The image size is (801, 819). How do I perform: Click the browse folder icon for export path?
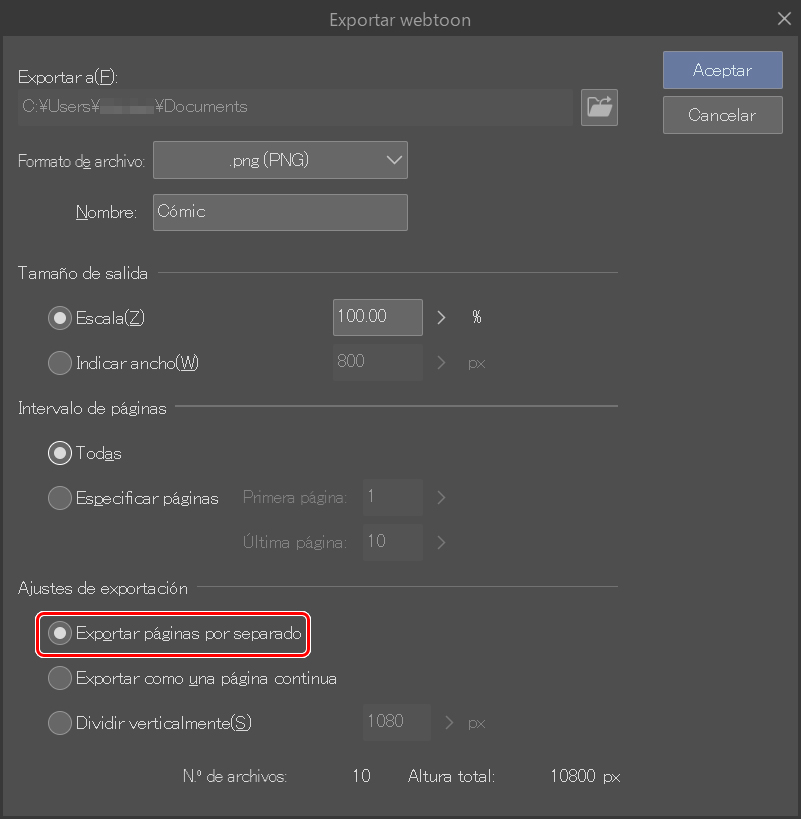599,107
